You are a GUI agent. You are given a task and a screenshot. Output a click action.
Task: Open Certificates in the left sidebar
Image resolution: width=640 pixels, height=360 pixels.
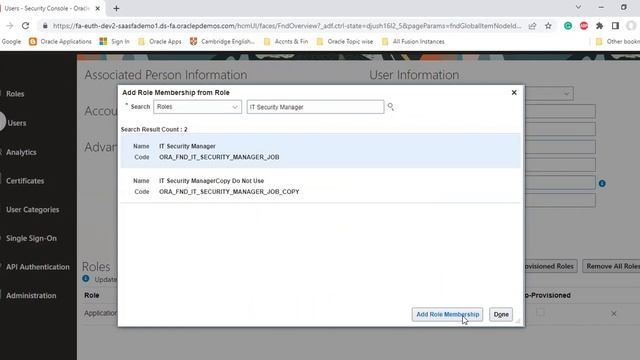[x=25, y=181]
